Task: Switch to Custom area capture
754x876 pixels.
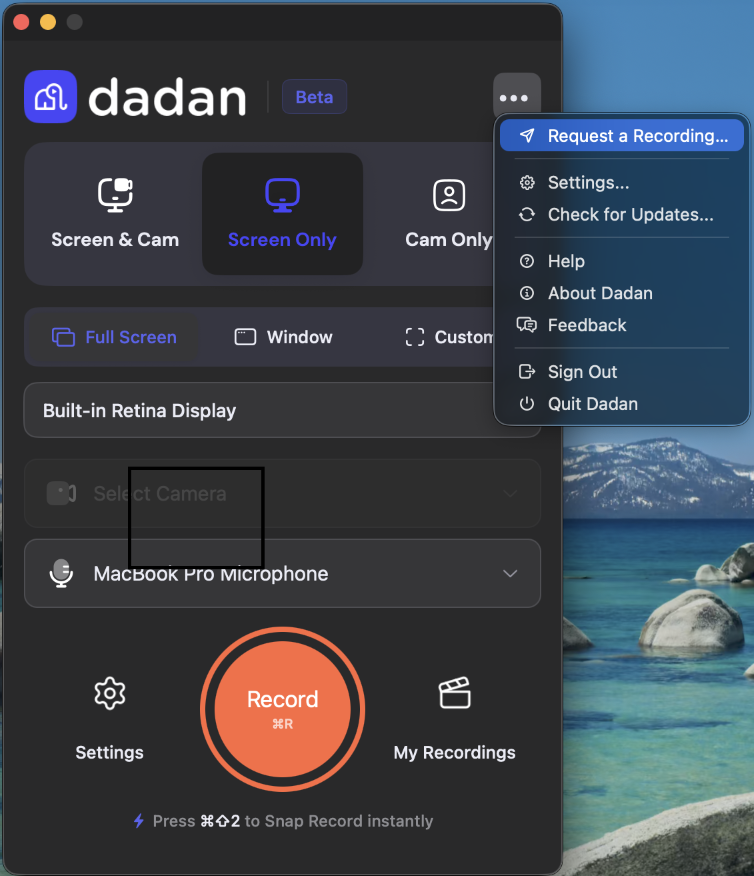Action: tap(450, 337)
